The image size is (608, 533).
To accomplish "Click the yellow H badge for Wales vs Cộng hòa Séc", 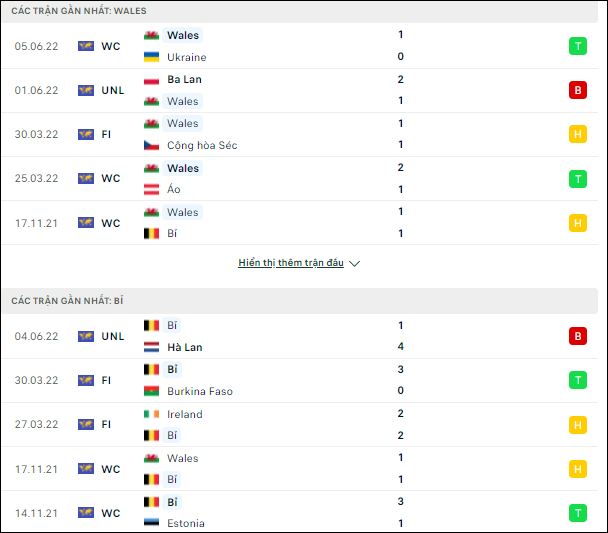I will coord(577,135).
